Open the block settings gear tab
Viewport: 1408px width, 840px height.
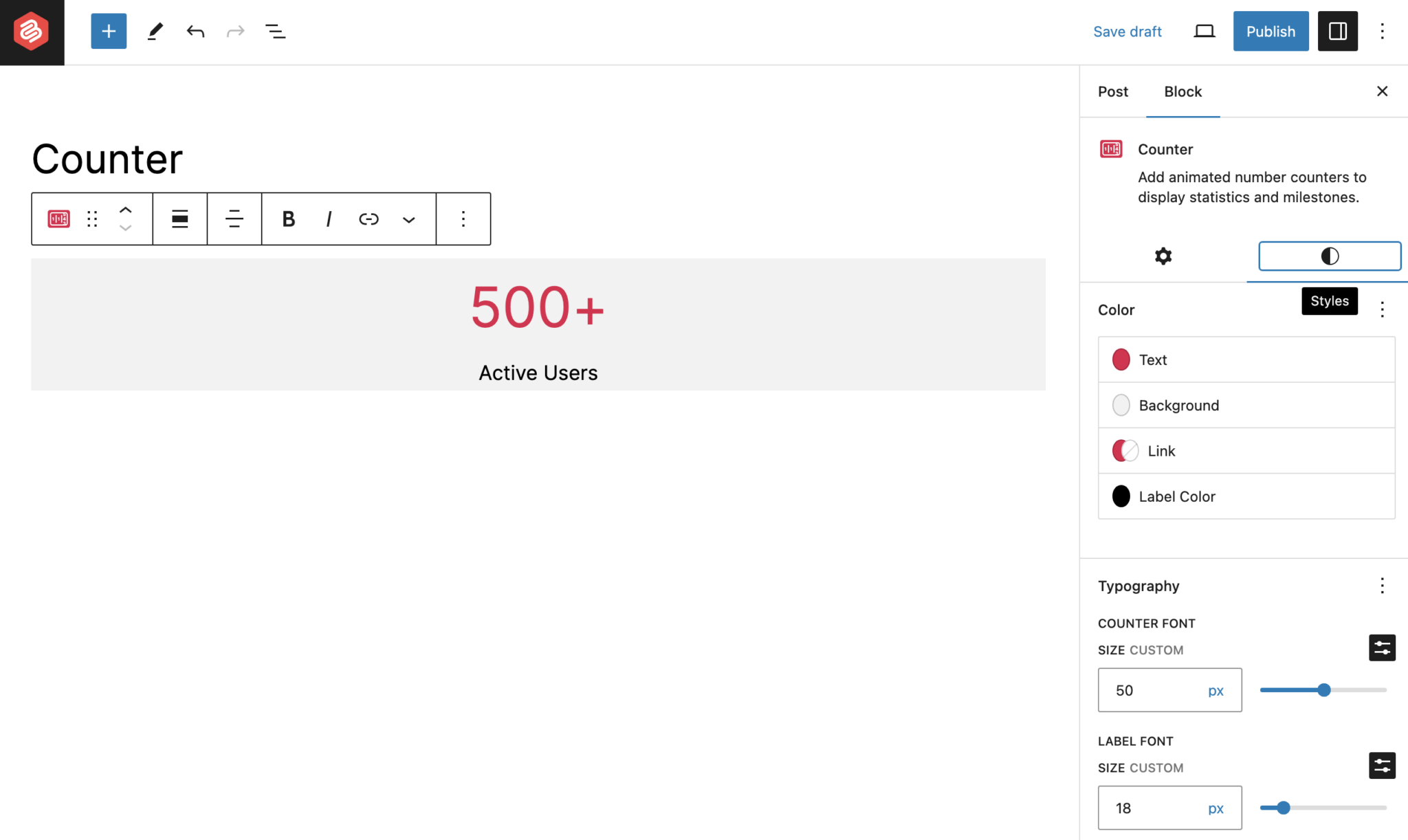pos(1163,256)
